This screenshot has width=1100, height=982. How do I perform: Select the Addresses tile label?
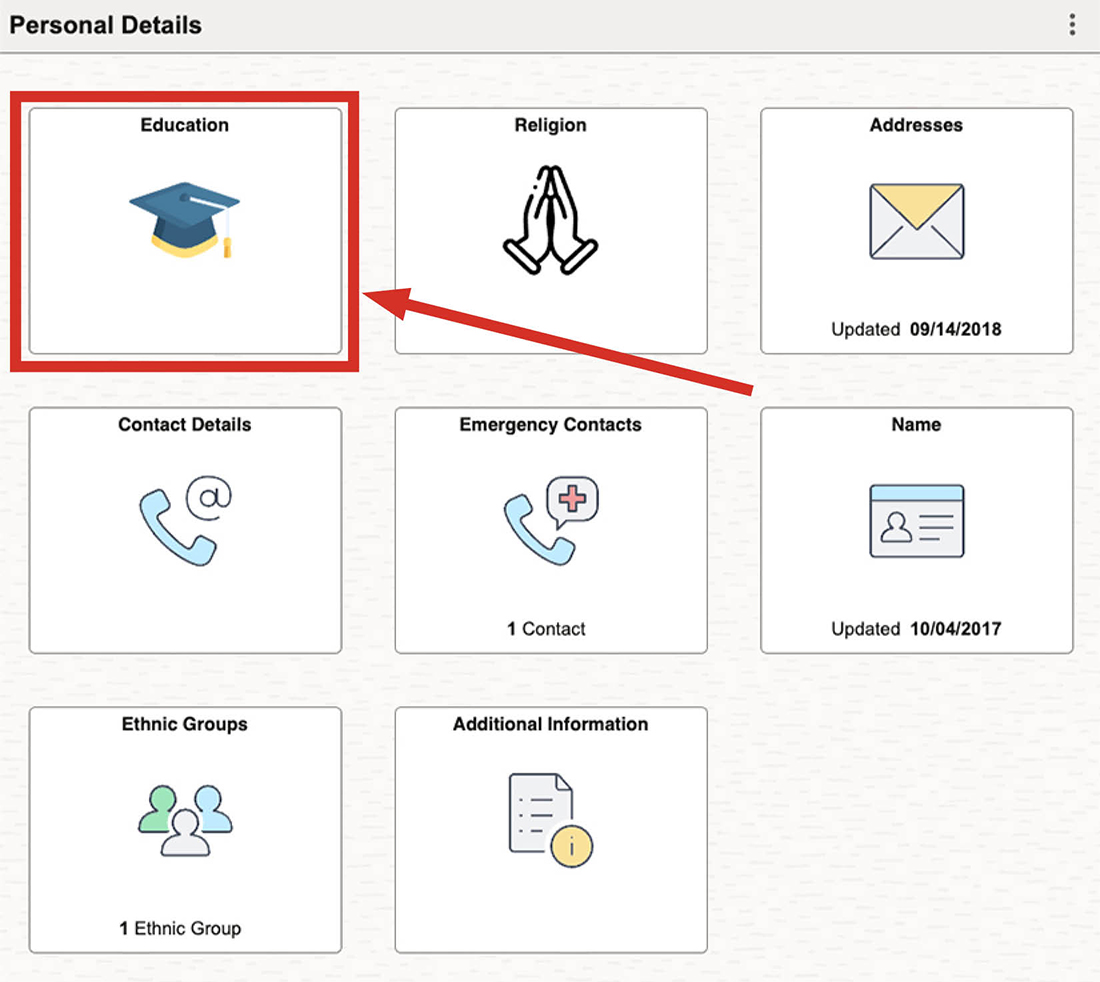[916, 125]
